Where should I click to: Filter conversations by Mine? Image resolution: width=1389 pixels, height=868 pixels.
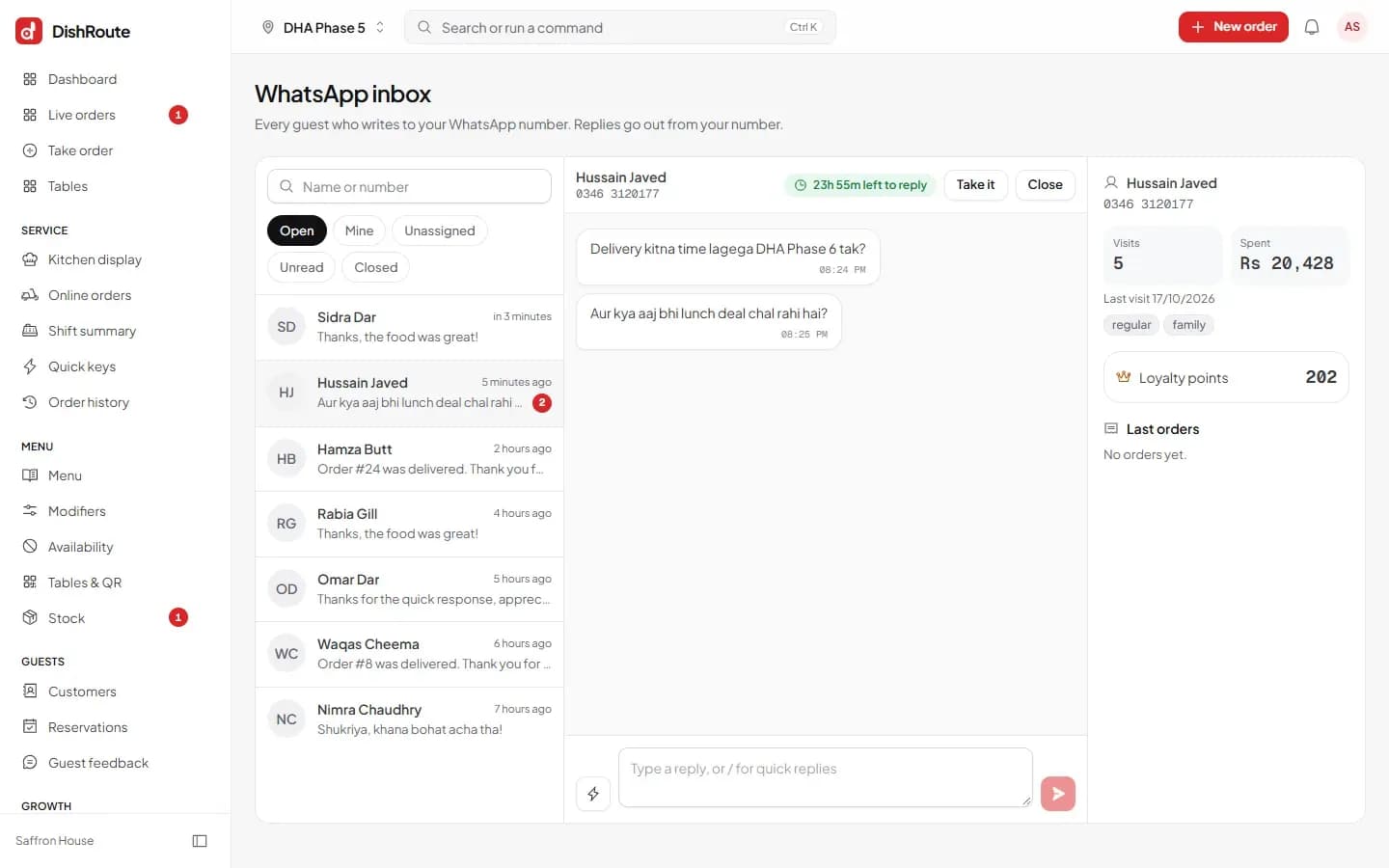click(x=359, y=231)
